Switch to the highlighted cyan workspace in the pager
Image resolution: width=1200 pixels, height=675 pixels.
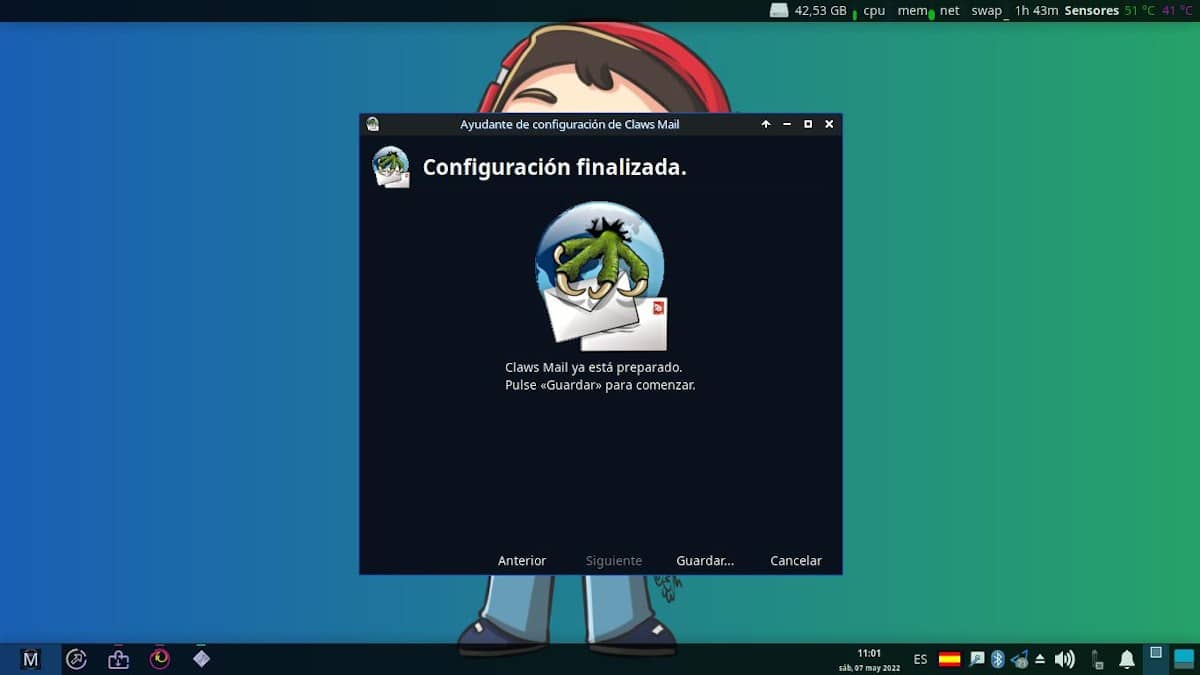[x=1183, y=658]
